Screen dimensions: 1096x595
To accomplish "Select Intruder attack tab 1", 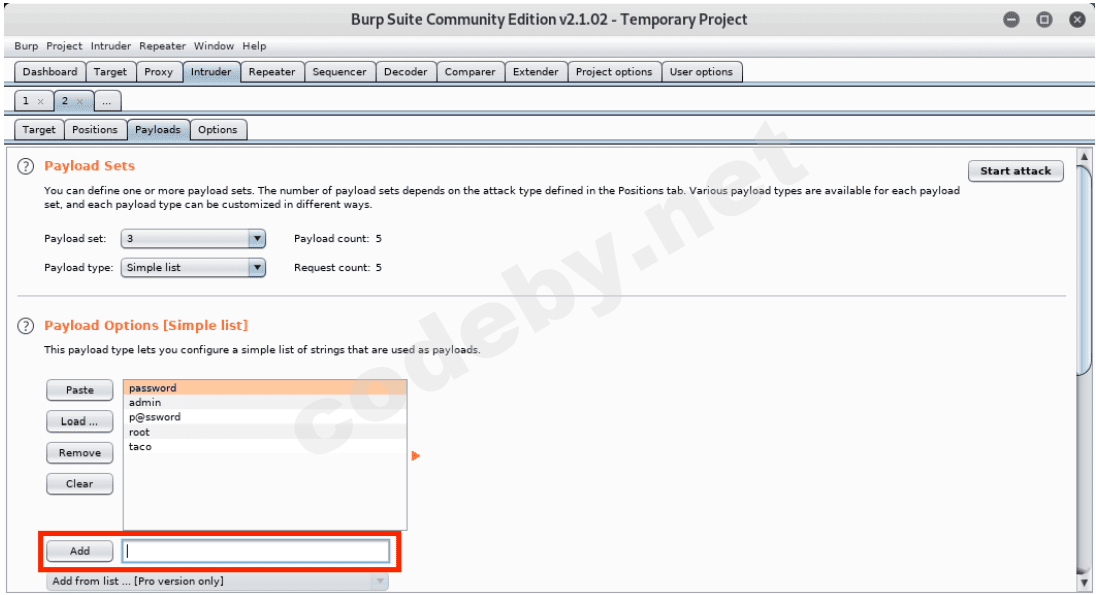I will tap(26, 101).
